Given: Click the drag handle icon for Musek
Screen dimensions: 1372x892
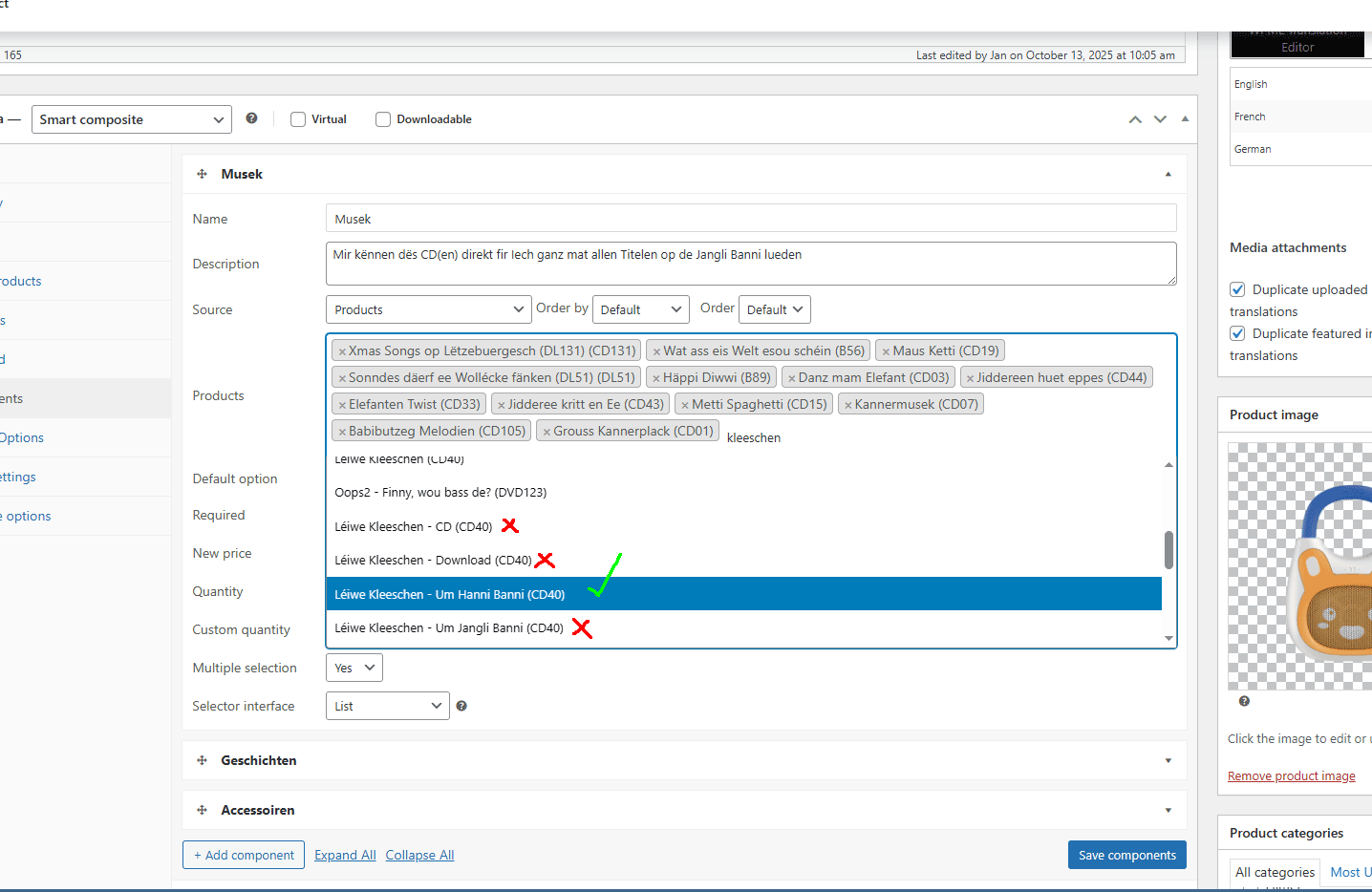Looking at the screenshot, I should [x=202, y=174].
